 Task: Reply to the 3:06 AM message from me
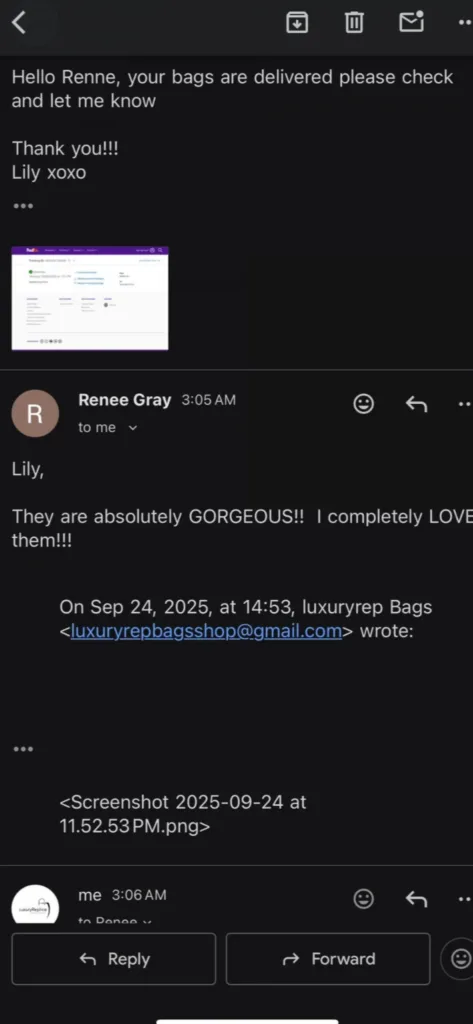416,899
